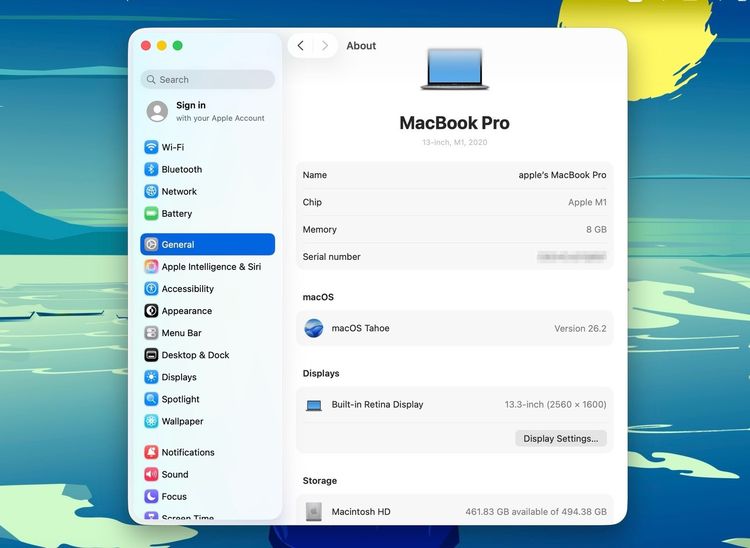The width and height of the screenshot is (750, 548).
Task: Click the Displays sun icon in sidebar
Action: 151,377
